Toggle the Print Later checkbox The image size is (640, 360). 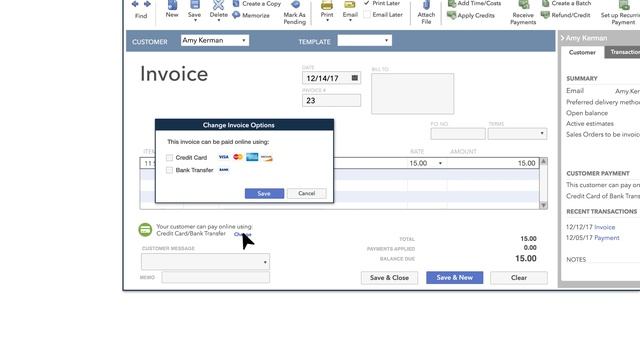(367, 3)
